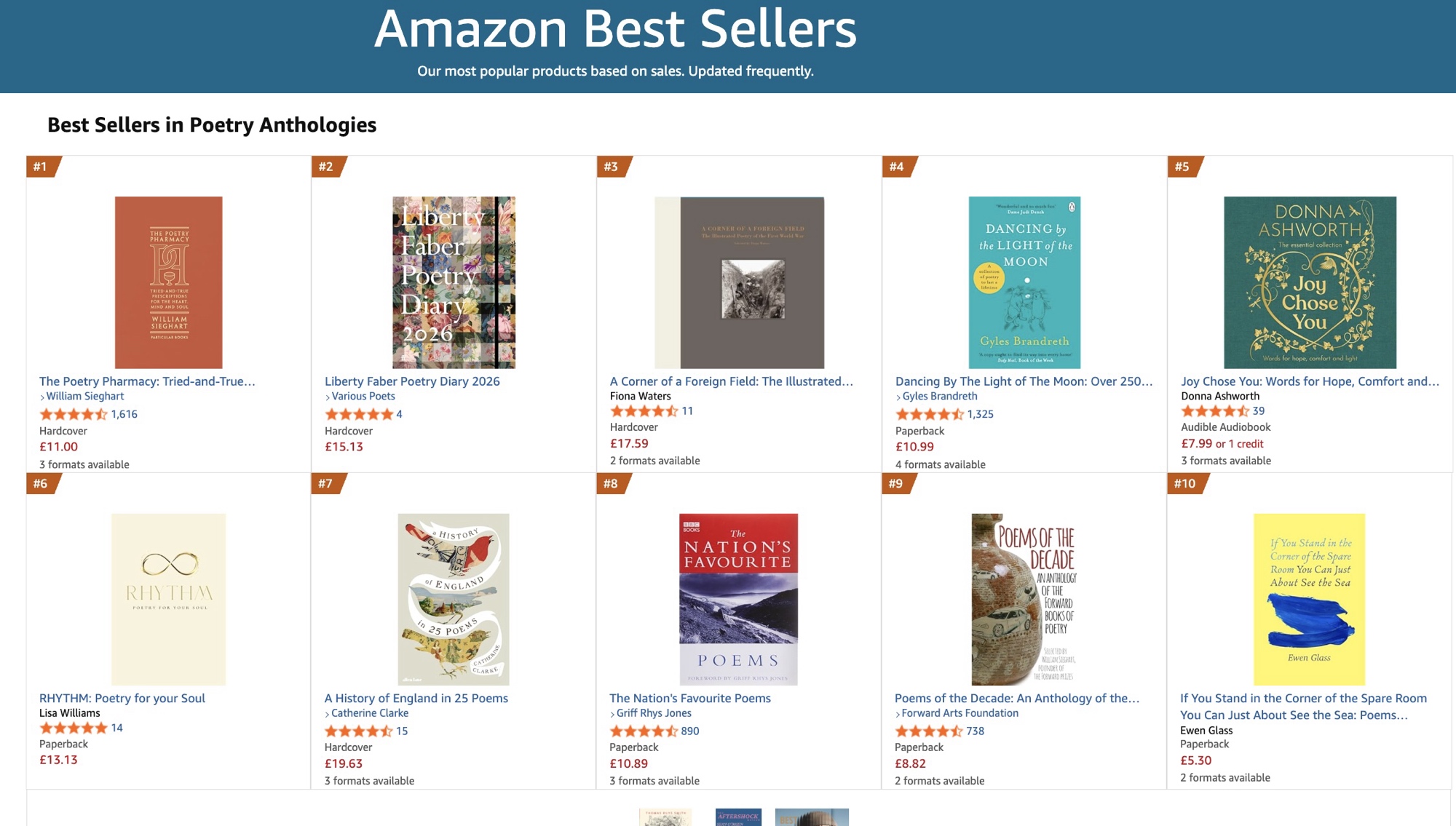Click the Forward Arts Foundation link
Screen dimensions: 1456x826
(x=960, y=713)
